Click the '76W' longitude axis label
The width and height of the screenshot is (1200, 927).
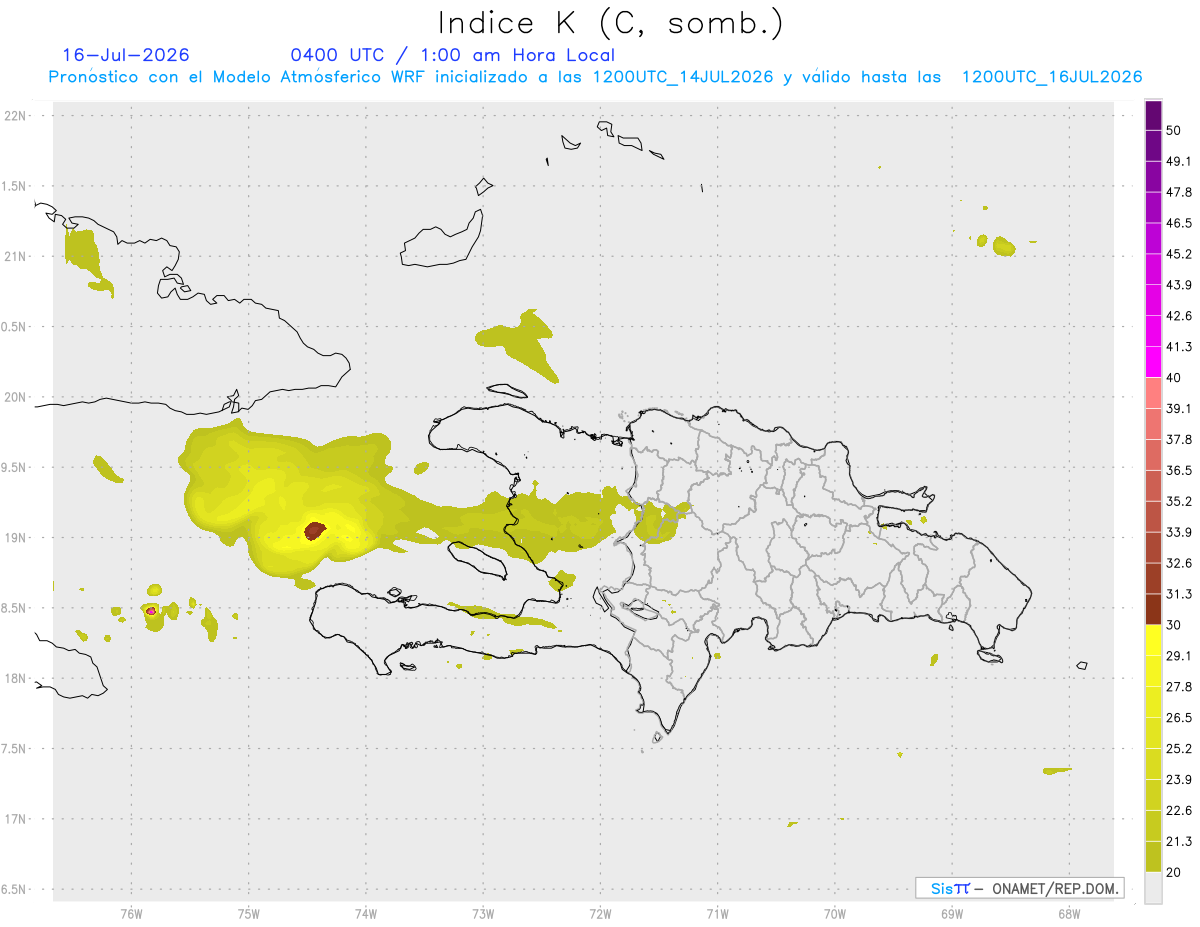click(x=131, y=914)
